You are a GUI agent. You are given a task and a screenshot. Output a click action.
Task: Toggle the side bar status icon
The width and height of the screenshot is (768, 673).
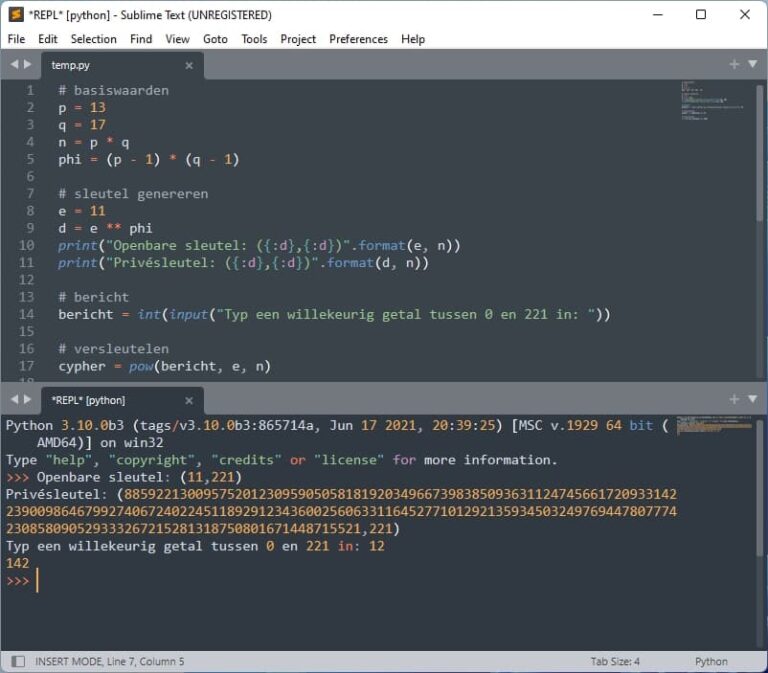18,661
